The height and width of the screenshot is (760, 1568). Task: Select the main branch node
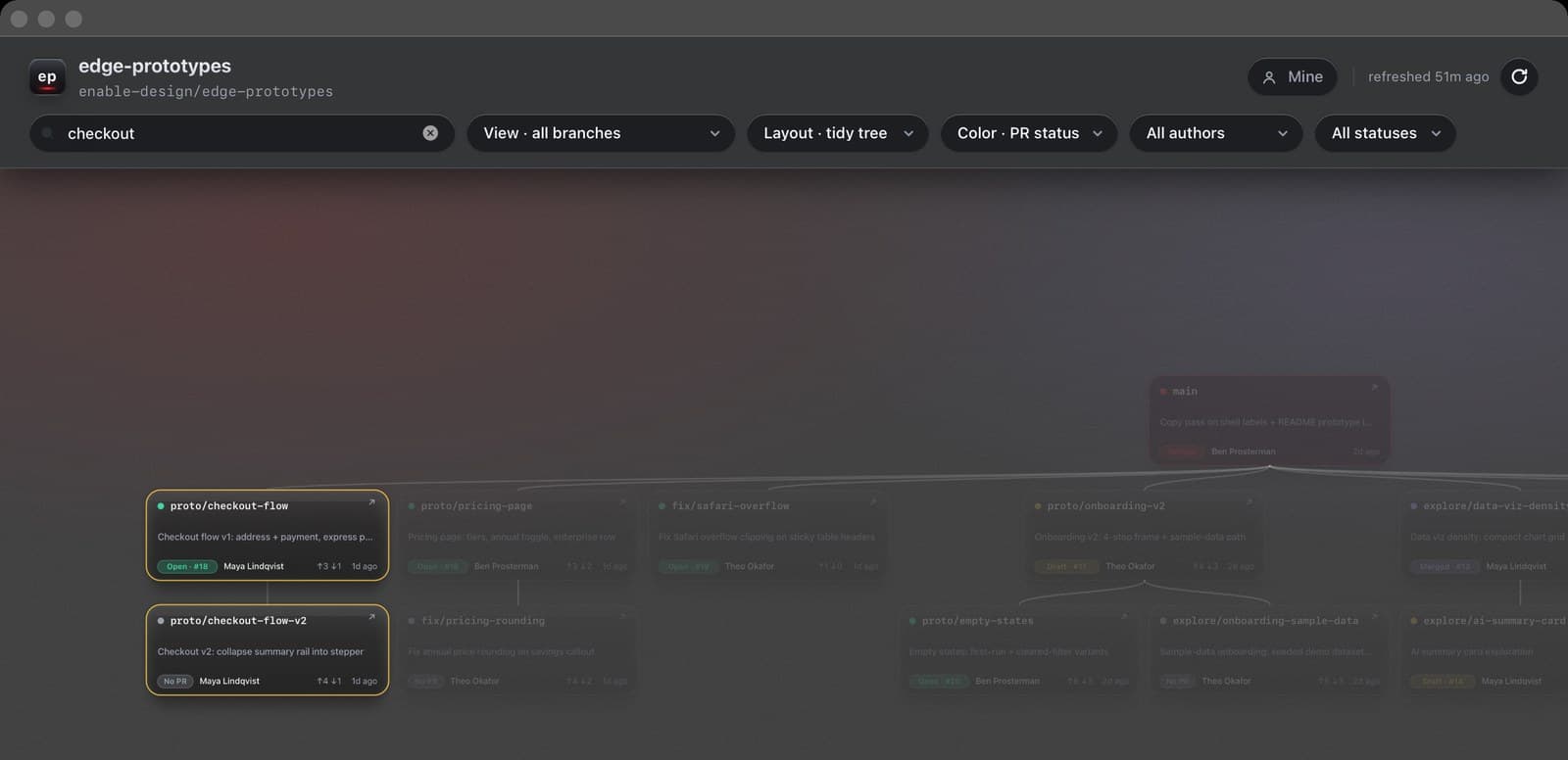click(x=1269, y=420)
